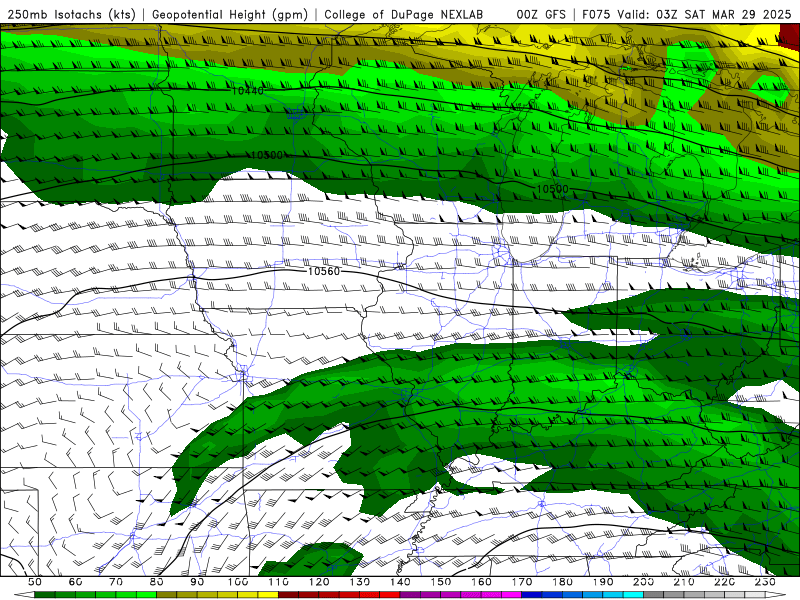This screenshot has height=600, width=800.
Task: Click the 'F075 Valid: 03Z SAT MAR 29 2025' text
Action: [x=687, y=14]
